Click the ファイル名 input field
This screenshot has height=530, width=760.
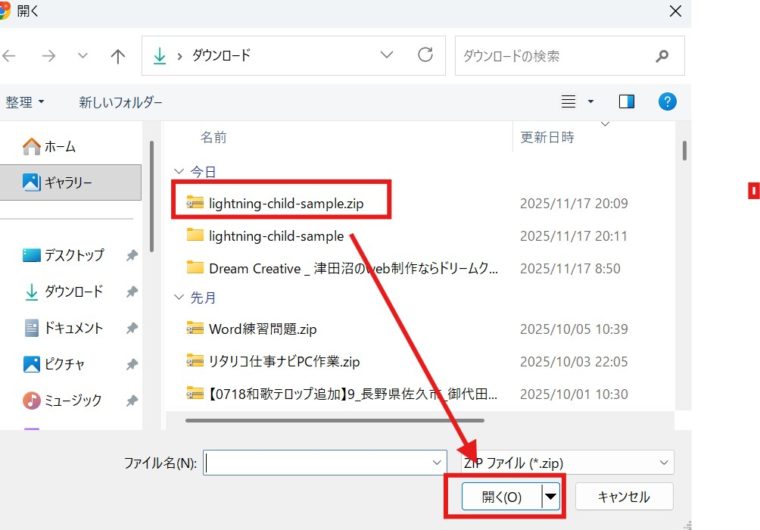[x=320, y=462]
